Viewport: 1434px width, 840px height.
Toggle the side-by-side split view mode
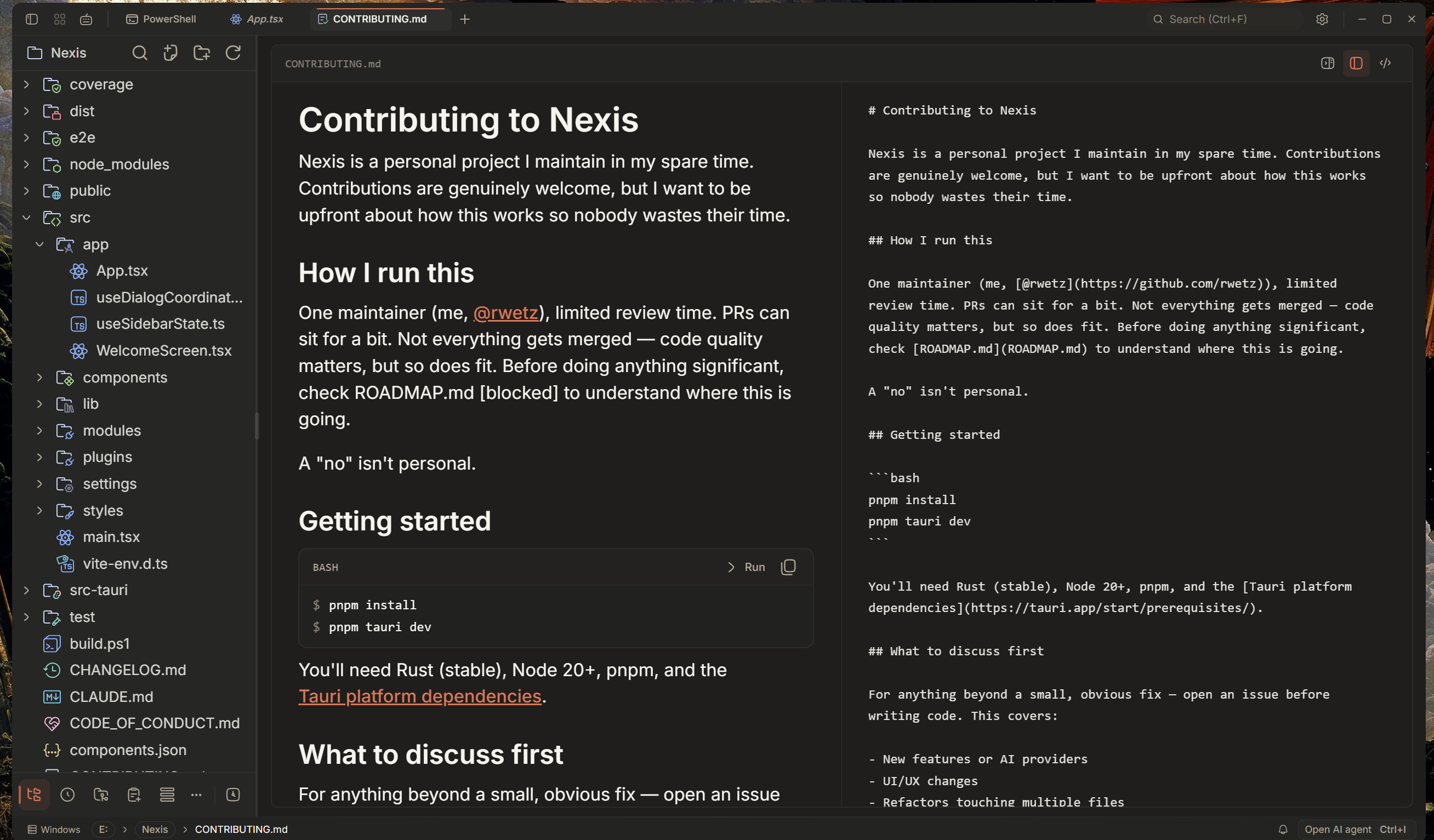click(1357, 63)
